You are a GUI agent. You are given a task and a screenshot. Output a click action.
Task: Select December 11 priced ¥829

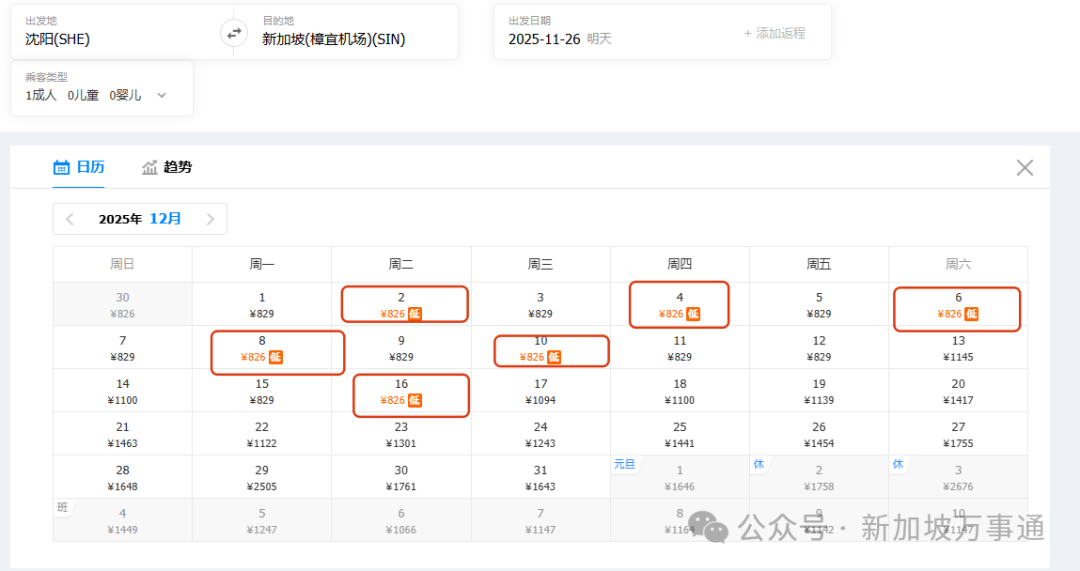[680, 348]
